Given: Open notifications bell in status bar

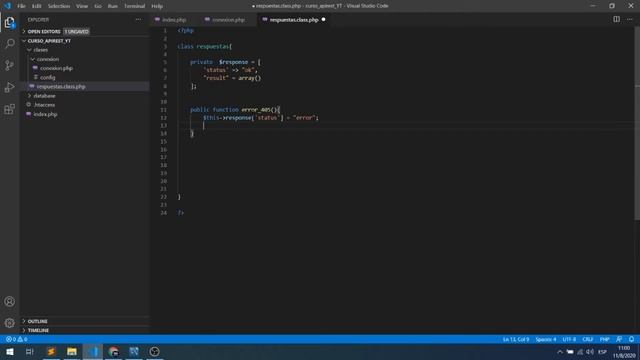Looking at the screenshot, I should tap(631, 339).
